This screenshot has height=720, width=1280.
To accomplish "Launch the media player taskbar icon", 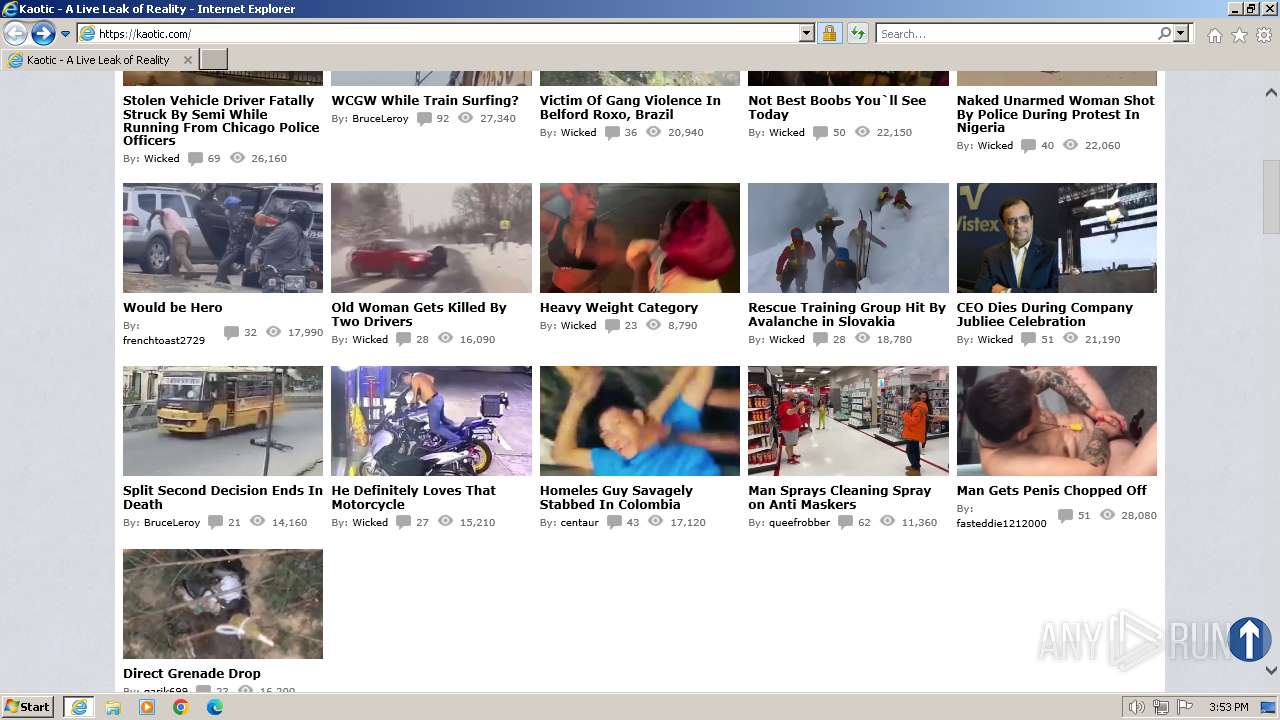I will pos(147,707).
